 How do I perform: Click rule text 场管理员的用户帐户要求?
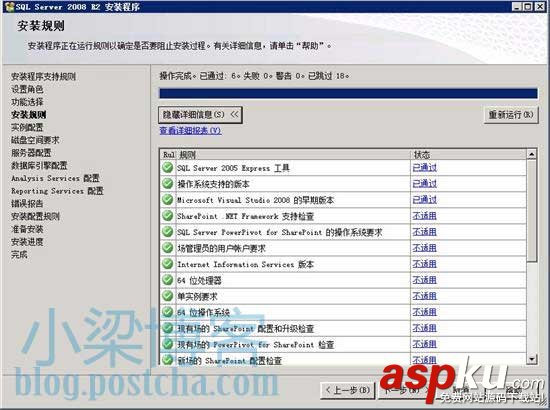pos(221,248)
